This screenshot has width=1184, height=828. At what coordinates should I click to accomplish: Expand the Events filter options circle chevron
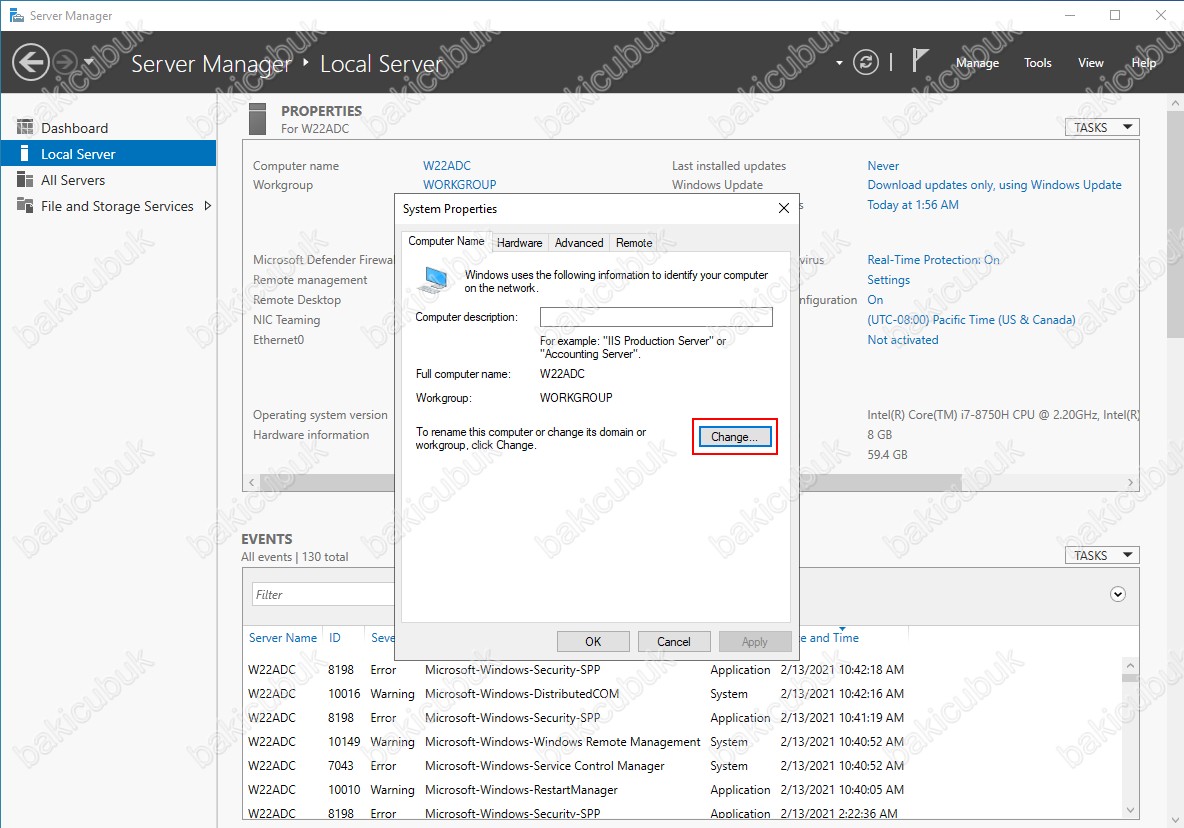[1118, 595]
